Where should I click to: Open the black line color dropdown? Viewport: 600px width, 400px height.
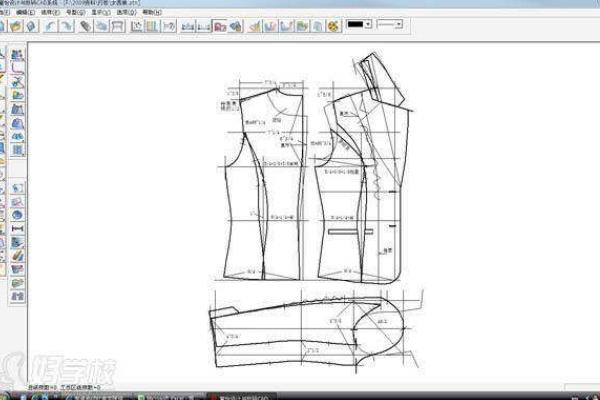click(x=369, y=23)
